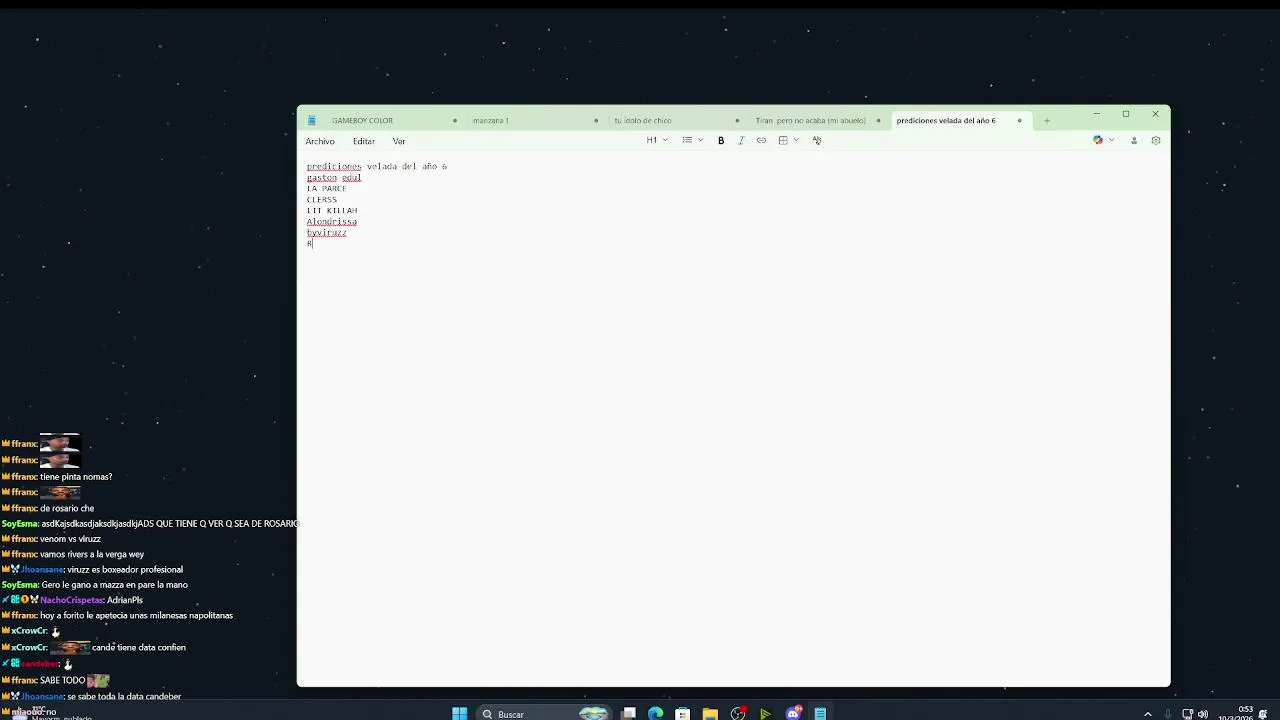Open Discord from the taskbar
Viewport: 1280px width, 720px height.
coord(793,714)
